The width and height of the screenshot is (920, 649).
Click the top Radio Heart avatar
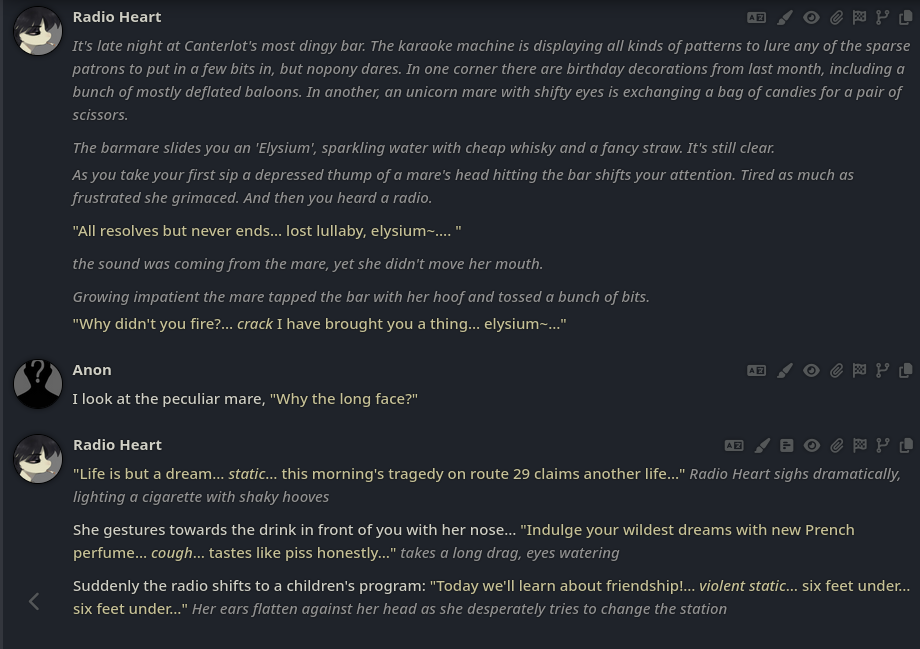pos(38,31)
